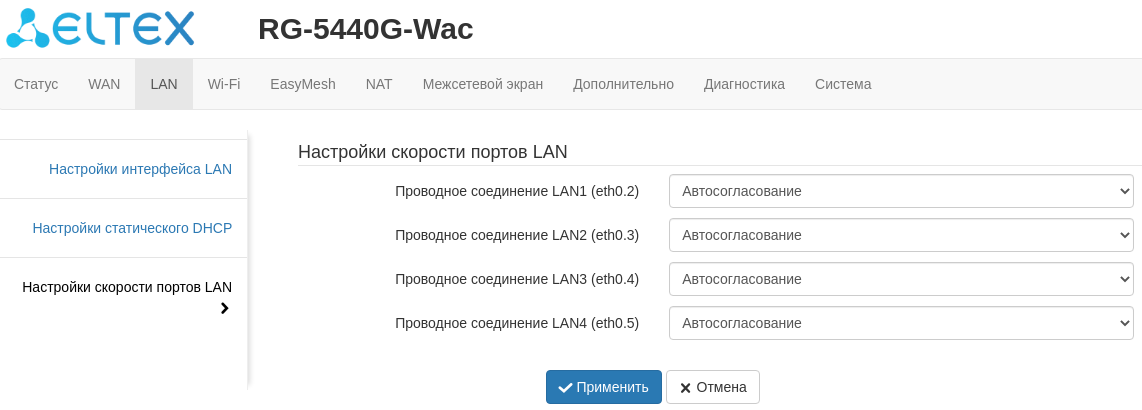Click the Eltex logo icon

point(28,28)
